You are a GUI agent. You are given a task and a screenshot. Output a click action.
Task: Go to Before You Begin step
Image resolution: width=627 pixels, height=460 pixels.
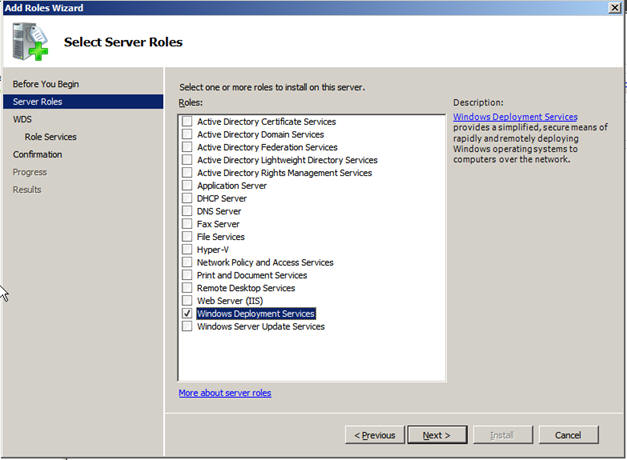click(x=46, y=84)
